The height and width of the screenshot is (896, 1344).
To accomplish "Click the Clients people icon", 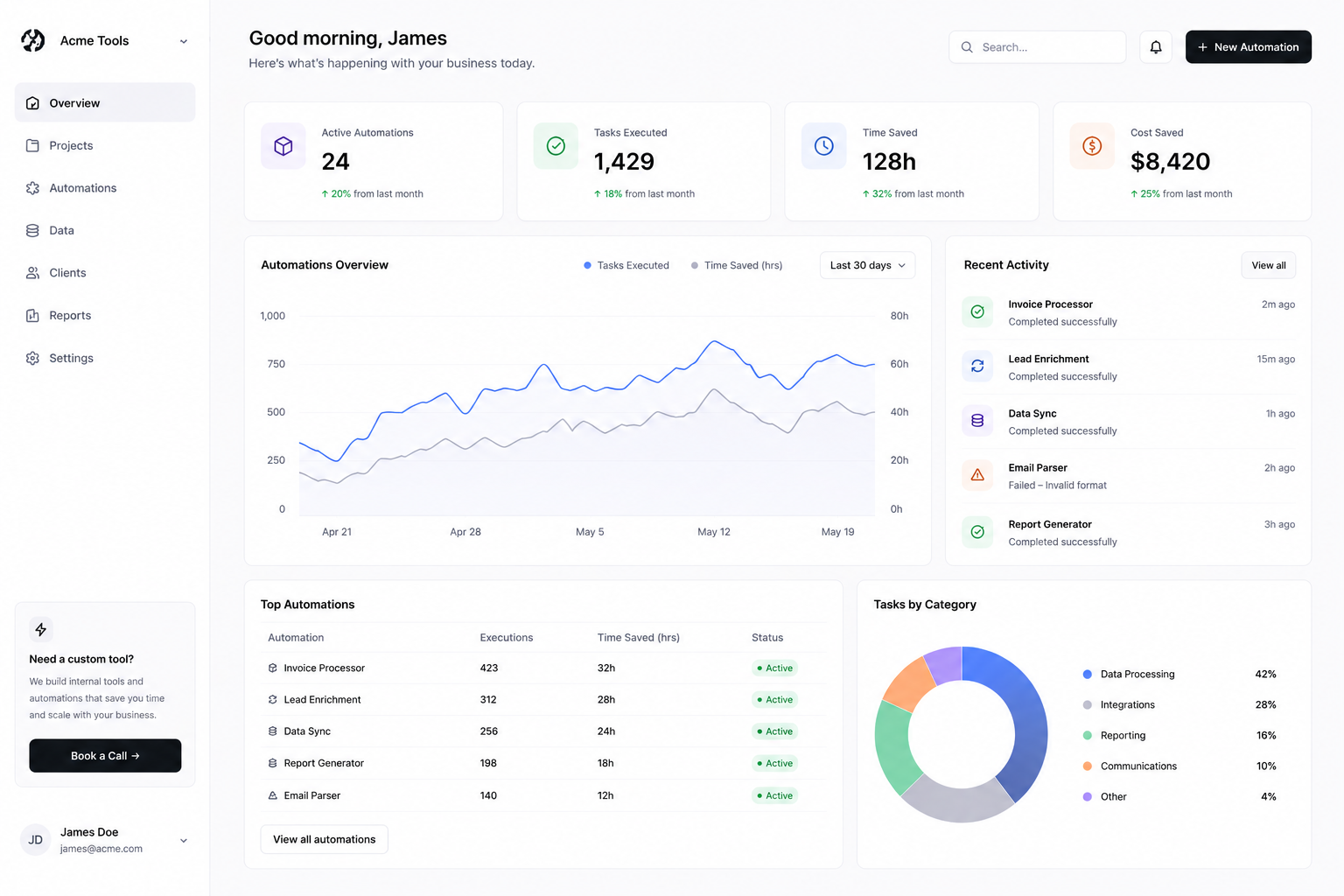I will pos(32,273).
